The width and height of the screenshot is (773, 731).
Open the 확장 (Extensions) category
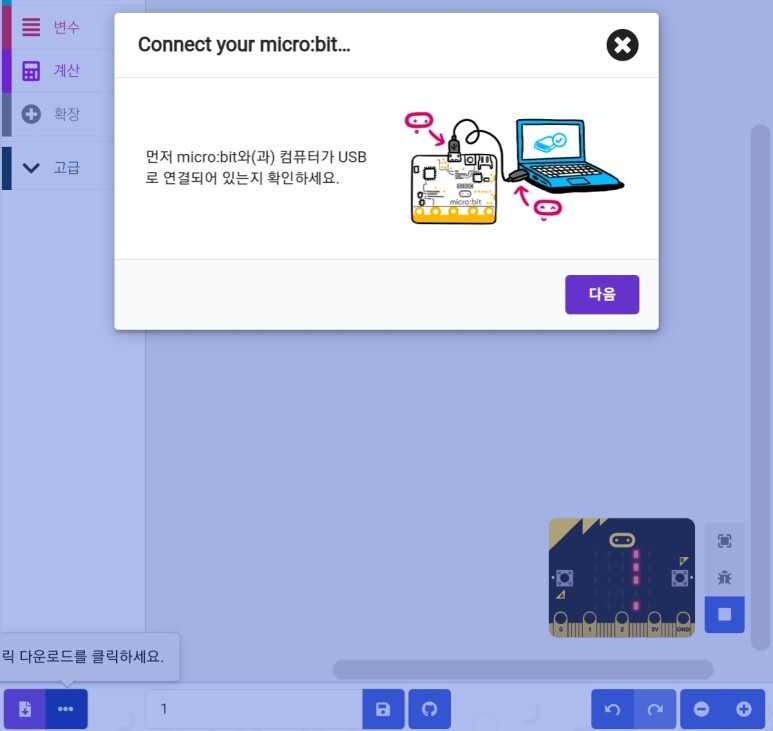pos(58,114)
